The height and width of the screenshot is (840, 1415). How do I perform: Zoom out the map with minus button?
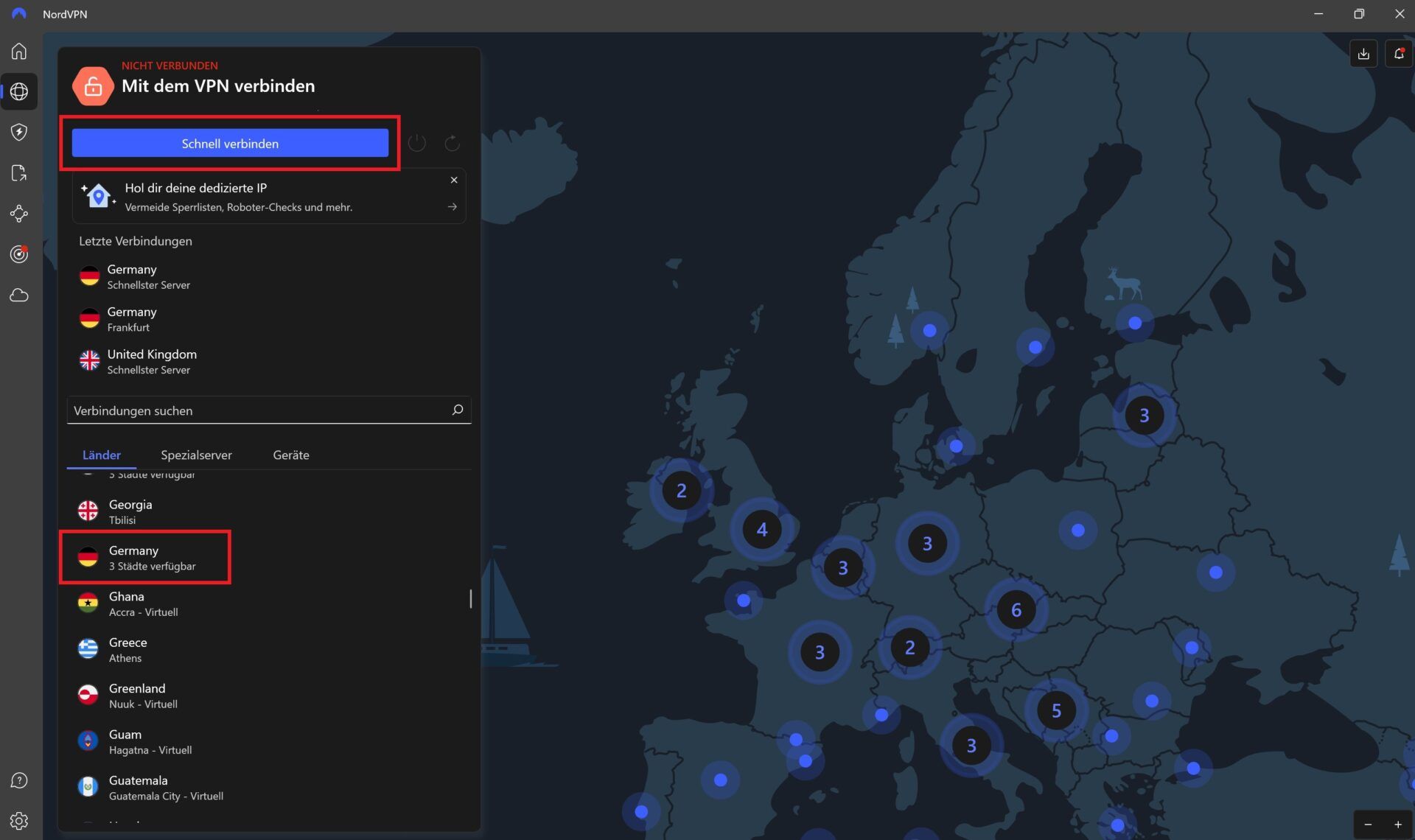coord(1369,825)
